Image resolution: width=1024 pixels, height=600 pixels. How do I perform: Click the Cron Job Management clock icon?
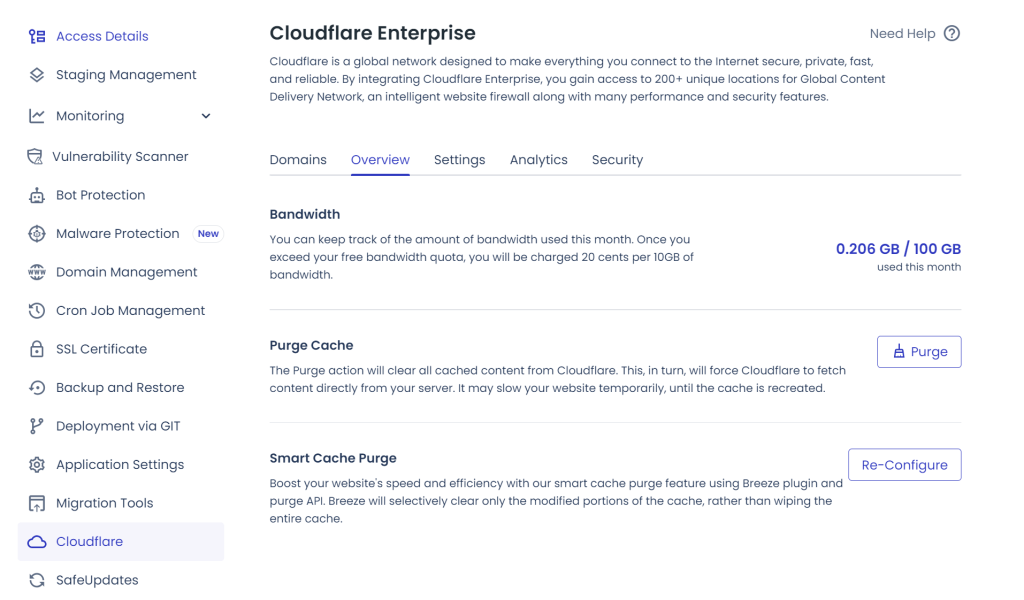[x=37, y=311]
